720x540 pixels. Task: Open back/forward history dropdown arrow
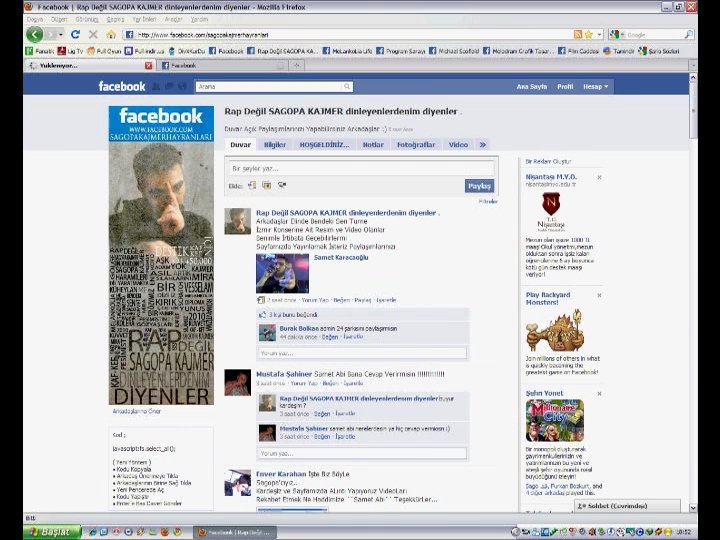(60, 34)
